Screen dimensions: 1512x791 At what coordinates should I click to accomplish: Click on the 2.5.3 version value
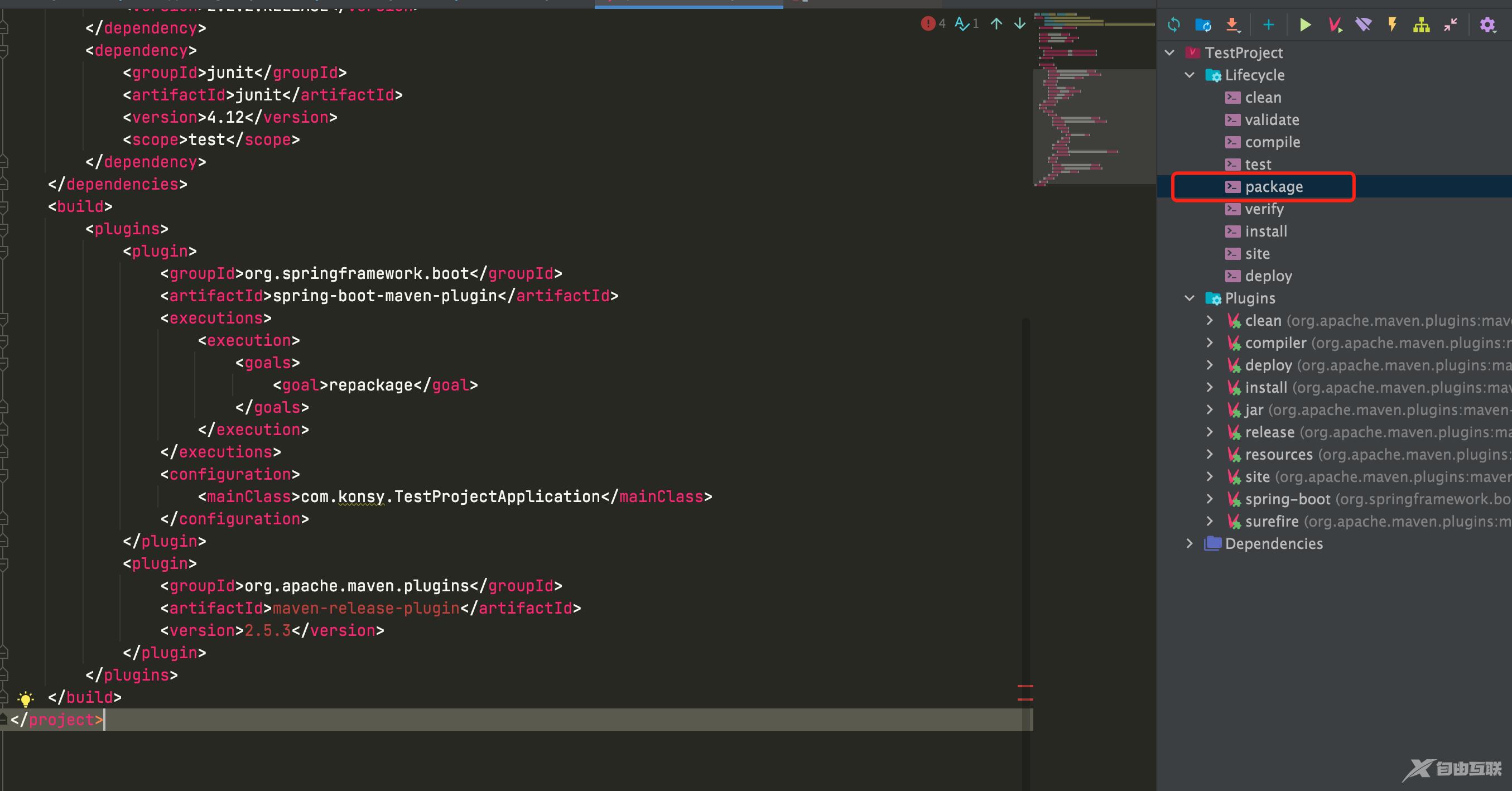click(x=268, y=630)
